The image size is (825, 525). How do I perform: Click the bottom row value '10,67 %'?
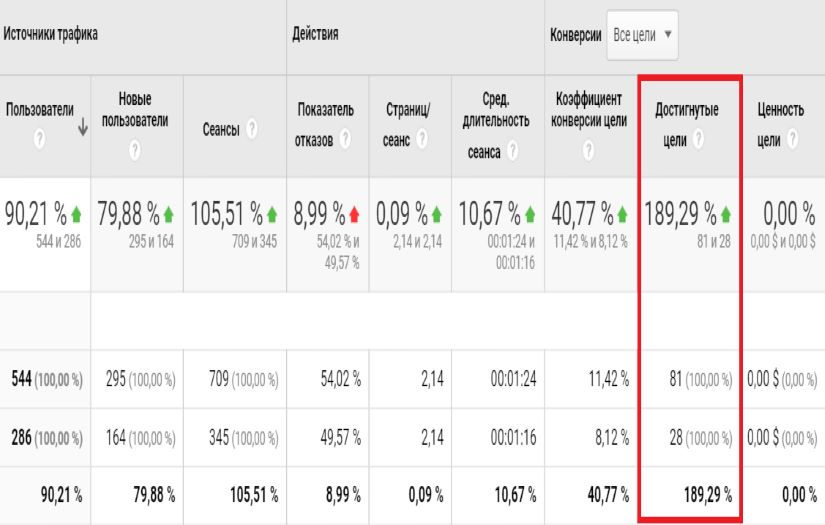coord(515,494)
